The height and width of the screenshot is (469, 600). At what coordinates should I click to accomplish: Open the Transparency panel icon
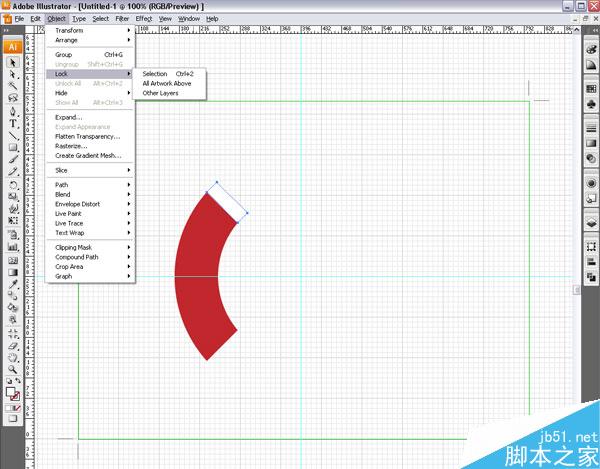click(591, 158)
